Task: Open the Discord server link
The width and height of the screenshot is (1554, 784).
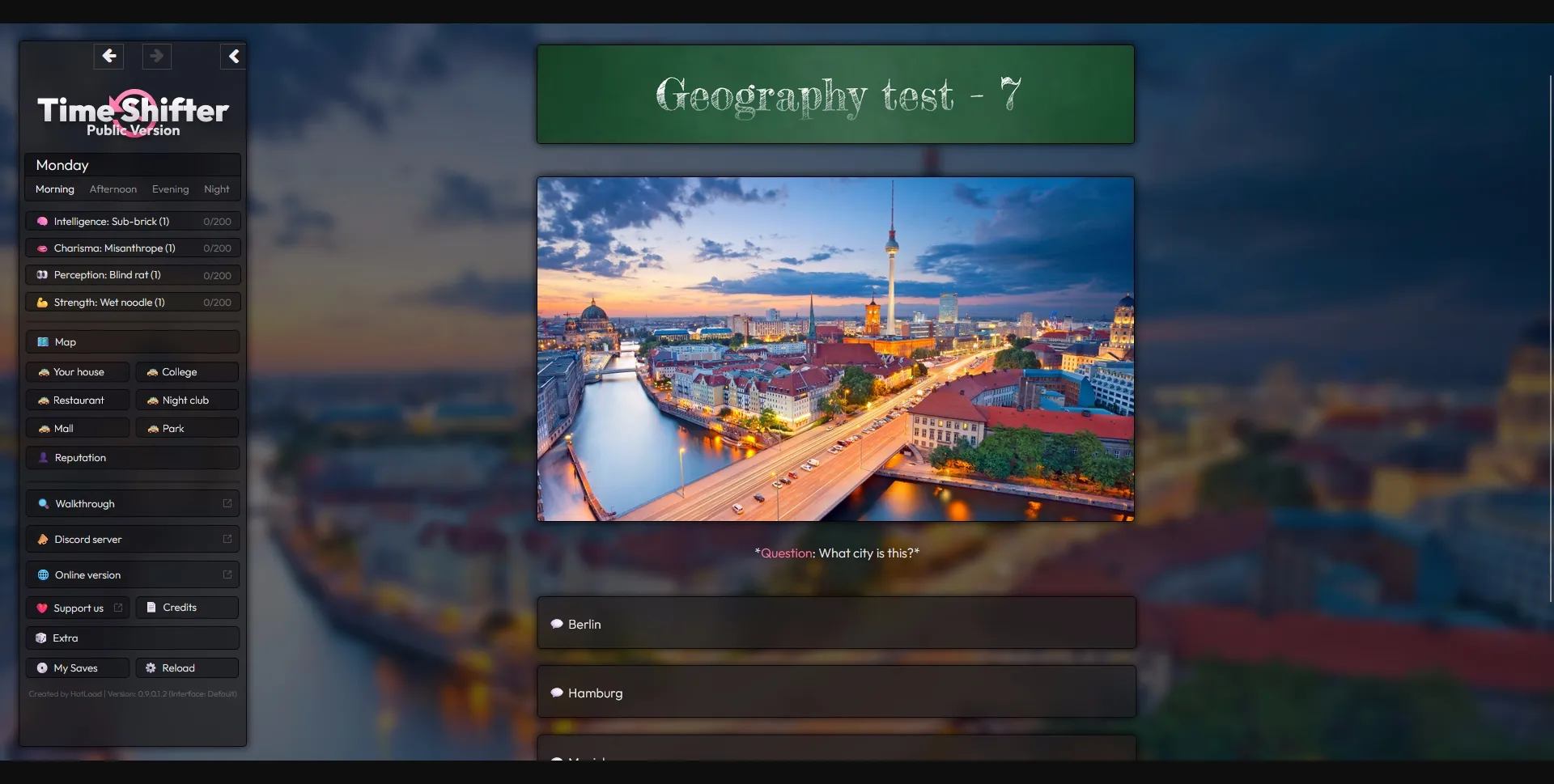Action: (132, 540)
